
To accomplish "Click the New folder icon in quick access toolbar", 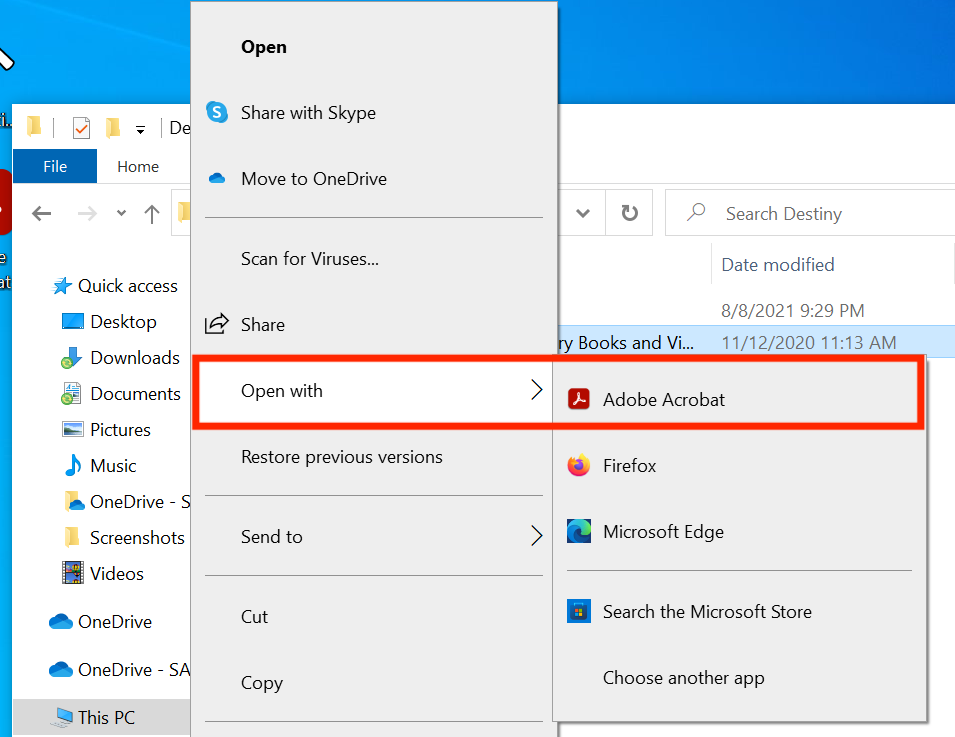I will (113, 128).
